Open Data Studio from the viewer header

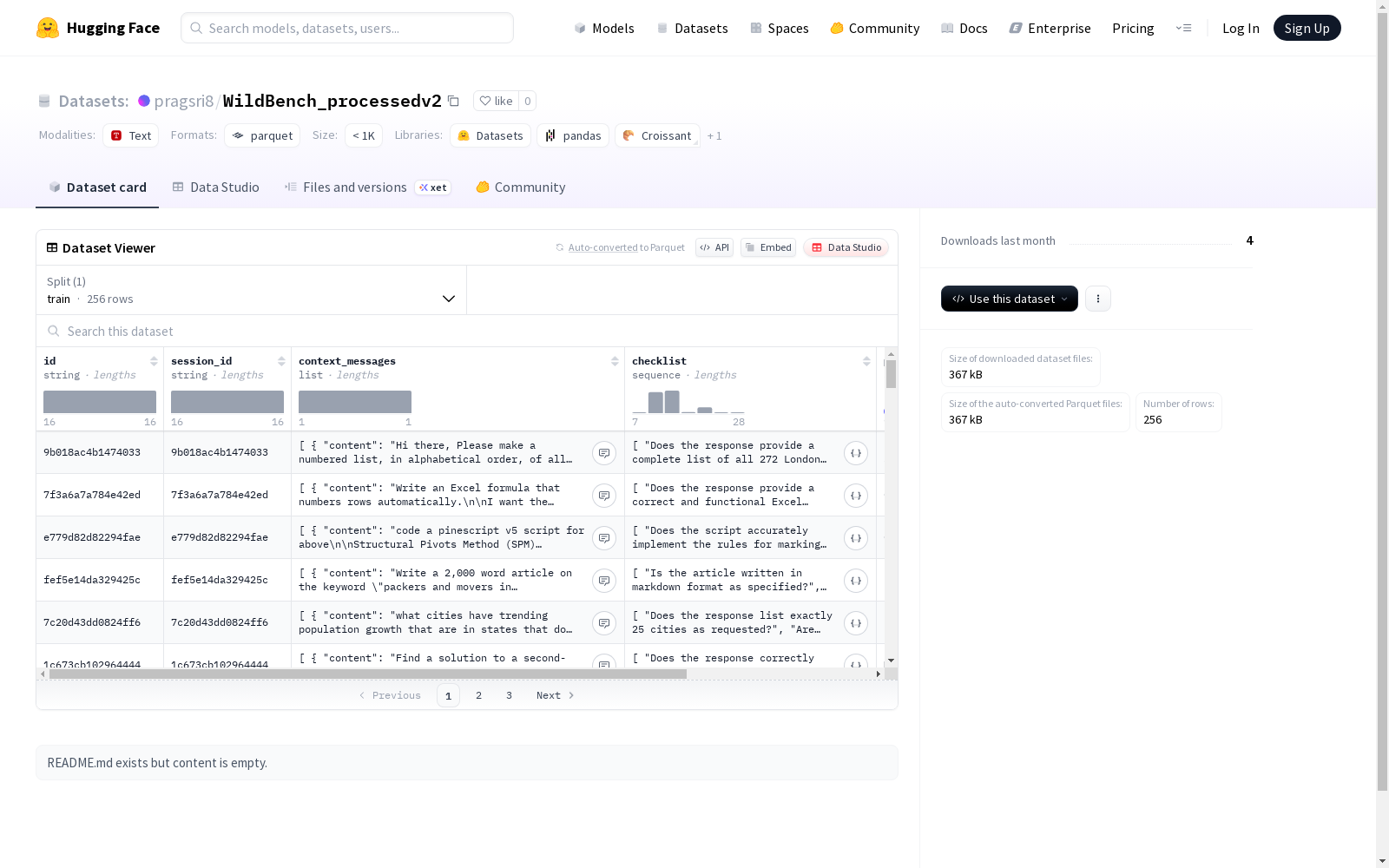pos(846,247)
